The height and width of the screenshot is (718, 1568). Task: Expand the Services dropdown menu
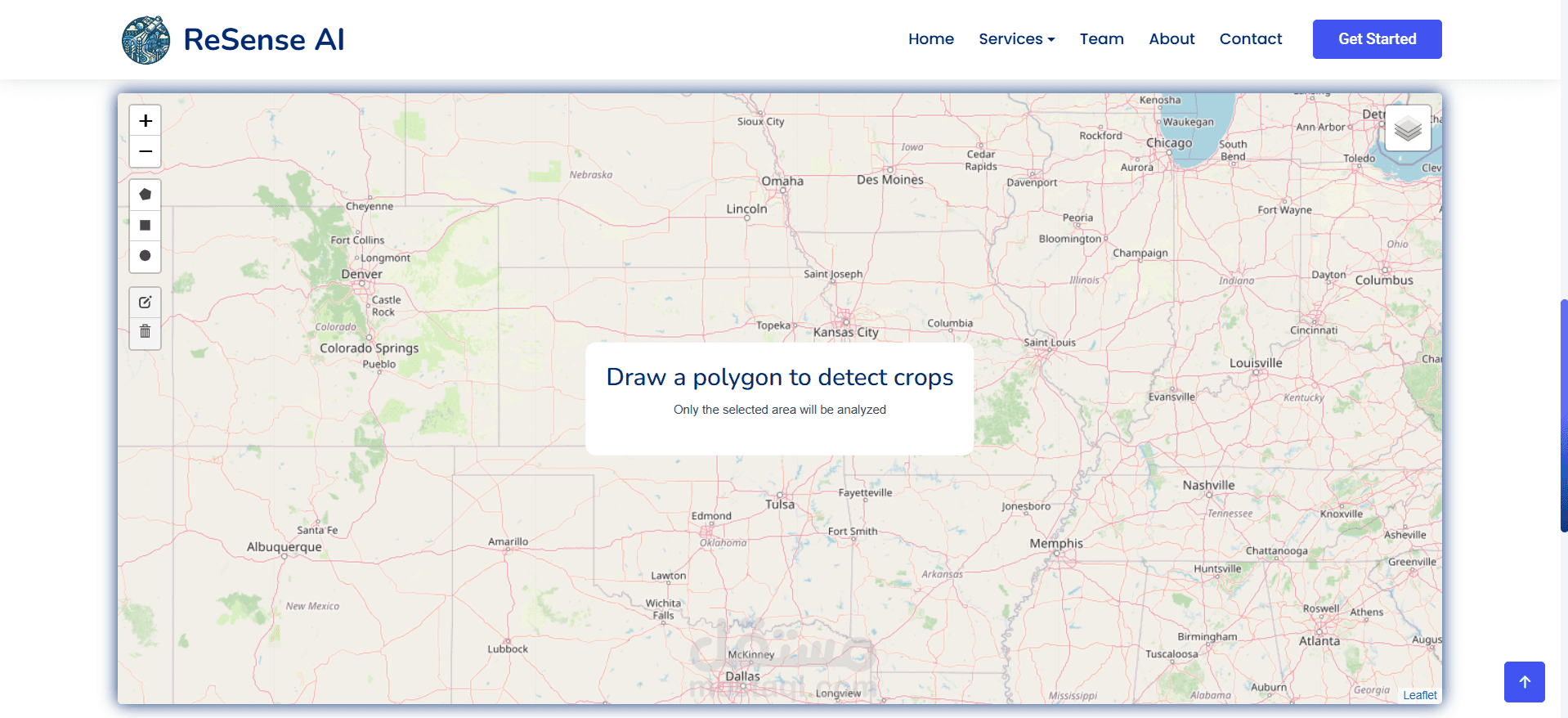1017,39
